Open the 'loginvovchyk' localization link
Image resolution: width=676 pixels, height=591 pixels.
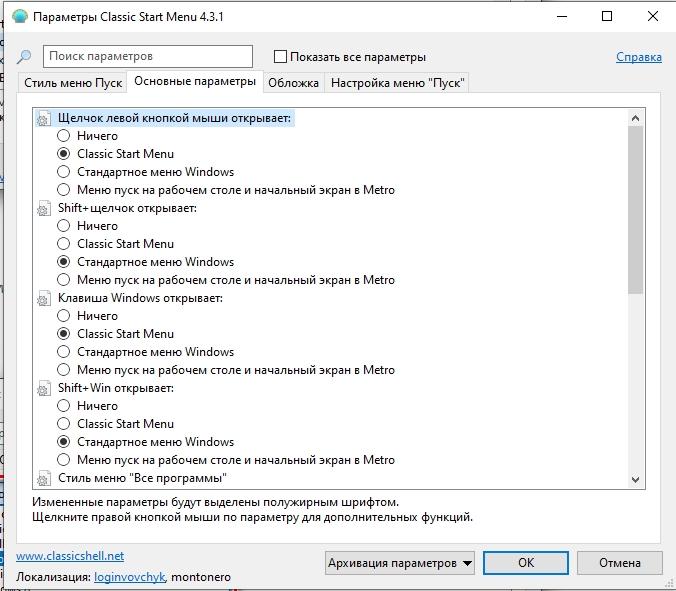click(x=129, y=577)
